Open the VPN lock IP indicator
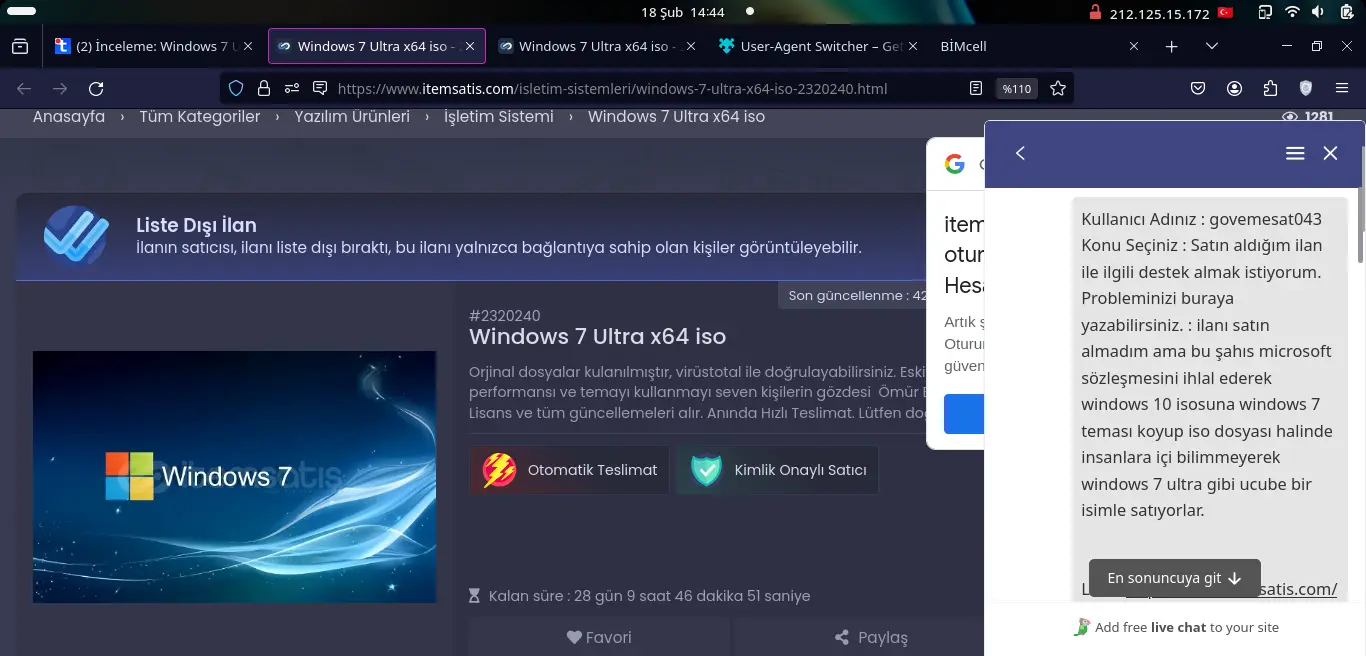 (1151, 13)
